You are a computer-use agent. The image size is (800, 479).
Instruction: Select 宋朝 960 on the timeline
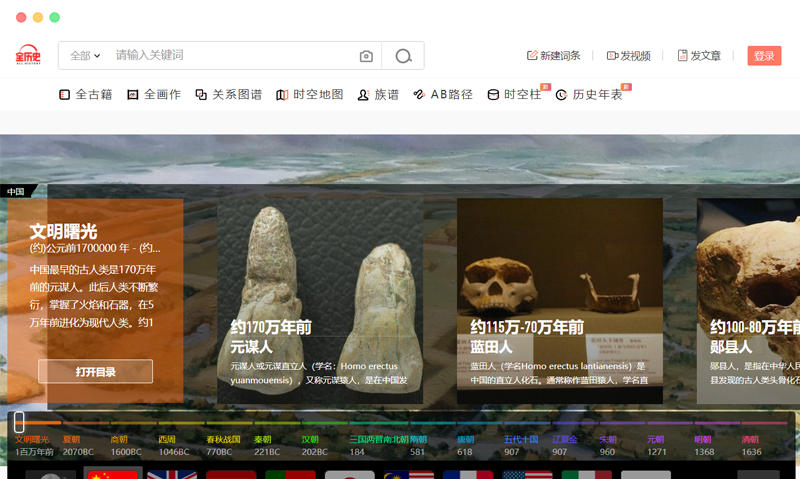[607, 445]
